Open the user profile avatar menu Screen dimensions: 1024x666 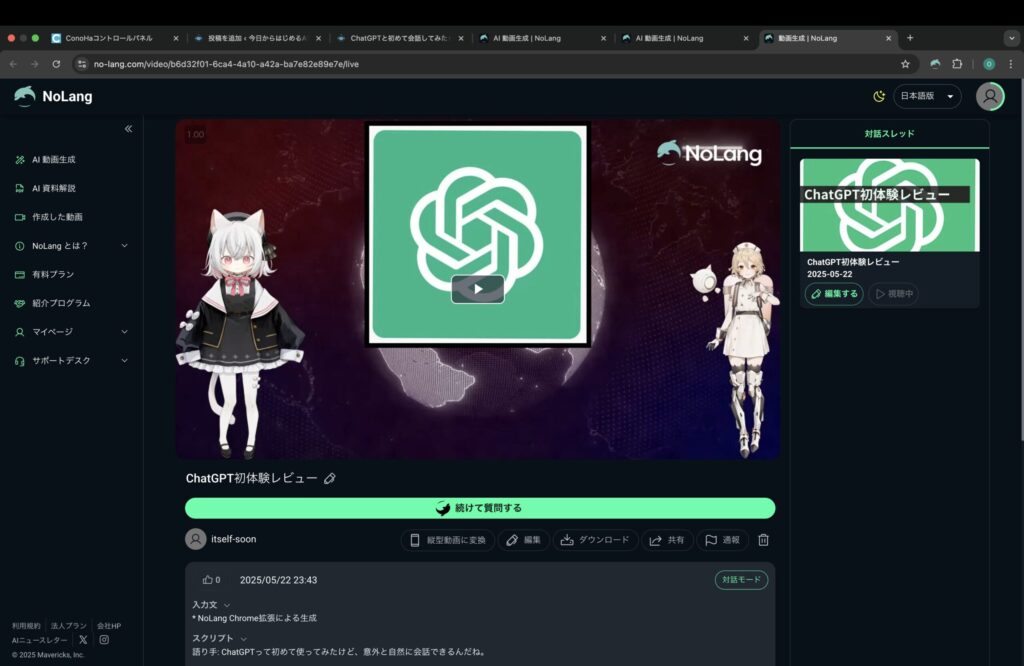pyautogui.click(x=990, y=96)
